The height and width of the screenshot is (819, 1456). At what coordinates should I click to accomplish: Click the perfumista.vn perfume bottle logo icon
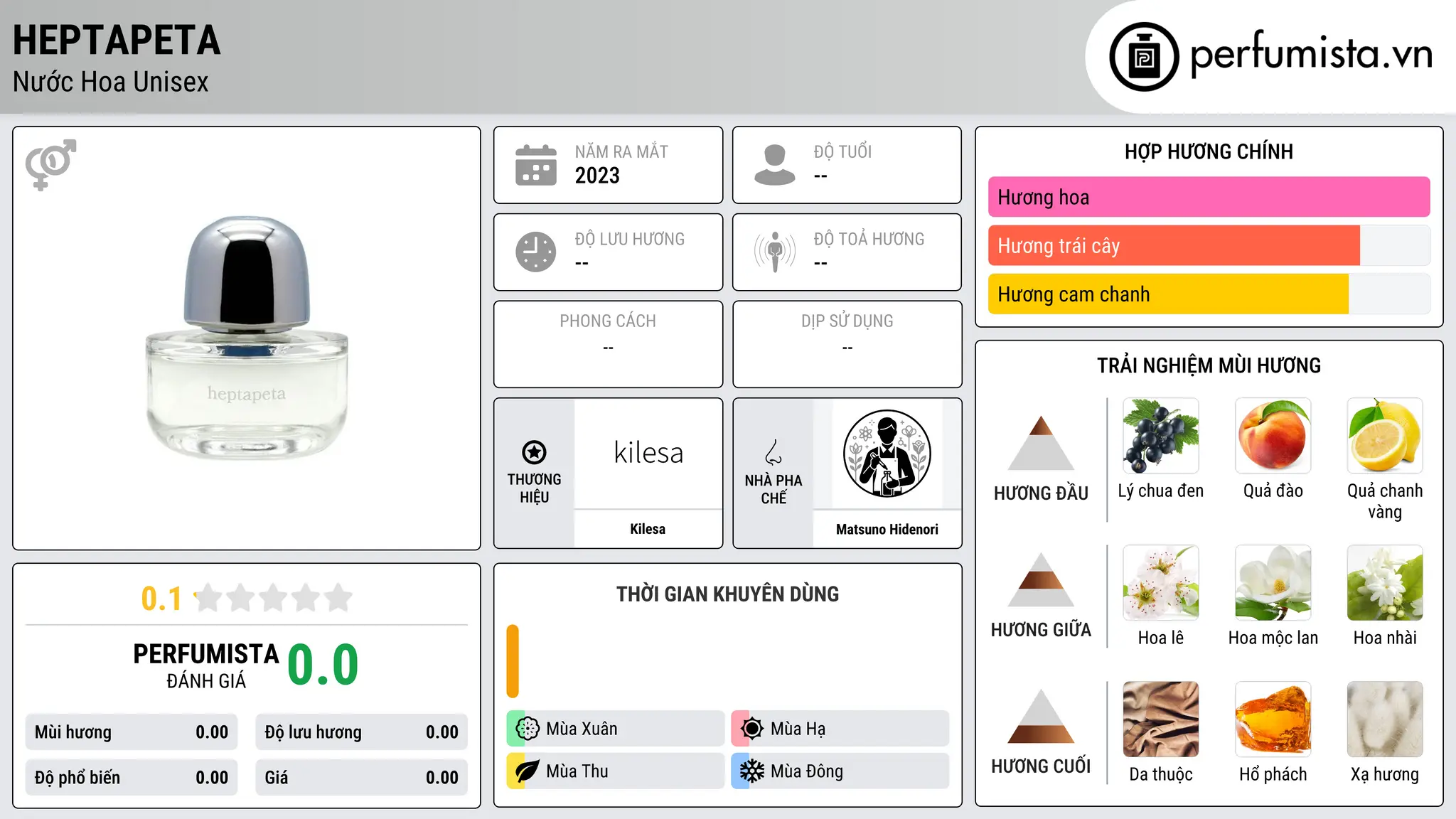[1144, 57]
